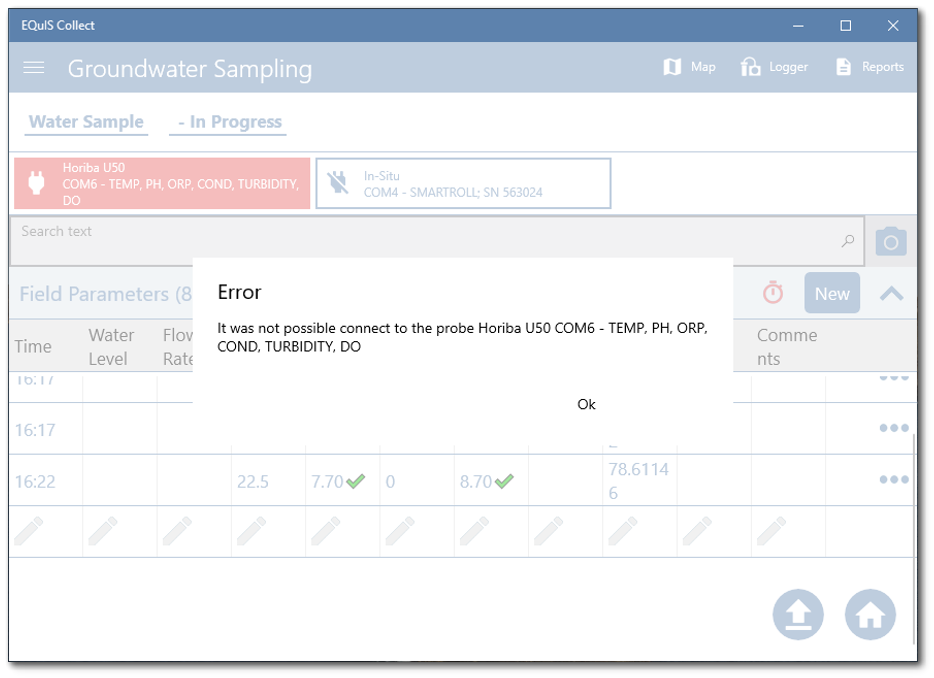Image resolution: width=934 pixels, height=678 pixels.
Task: Open the Reports page
Action: (x=870, y=67)
